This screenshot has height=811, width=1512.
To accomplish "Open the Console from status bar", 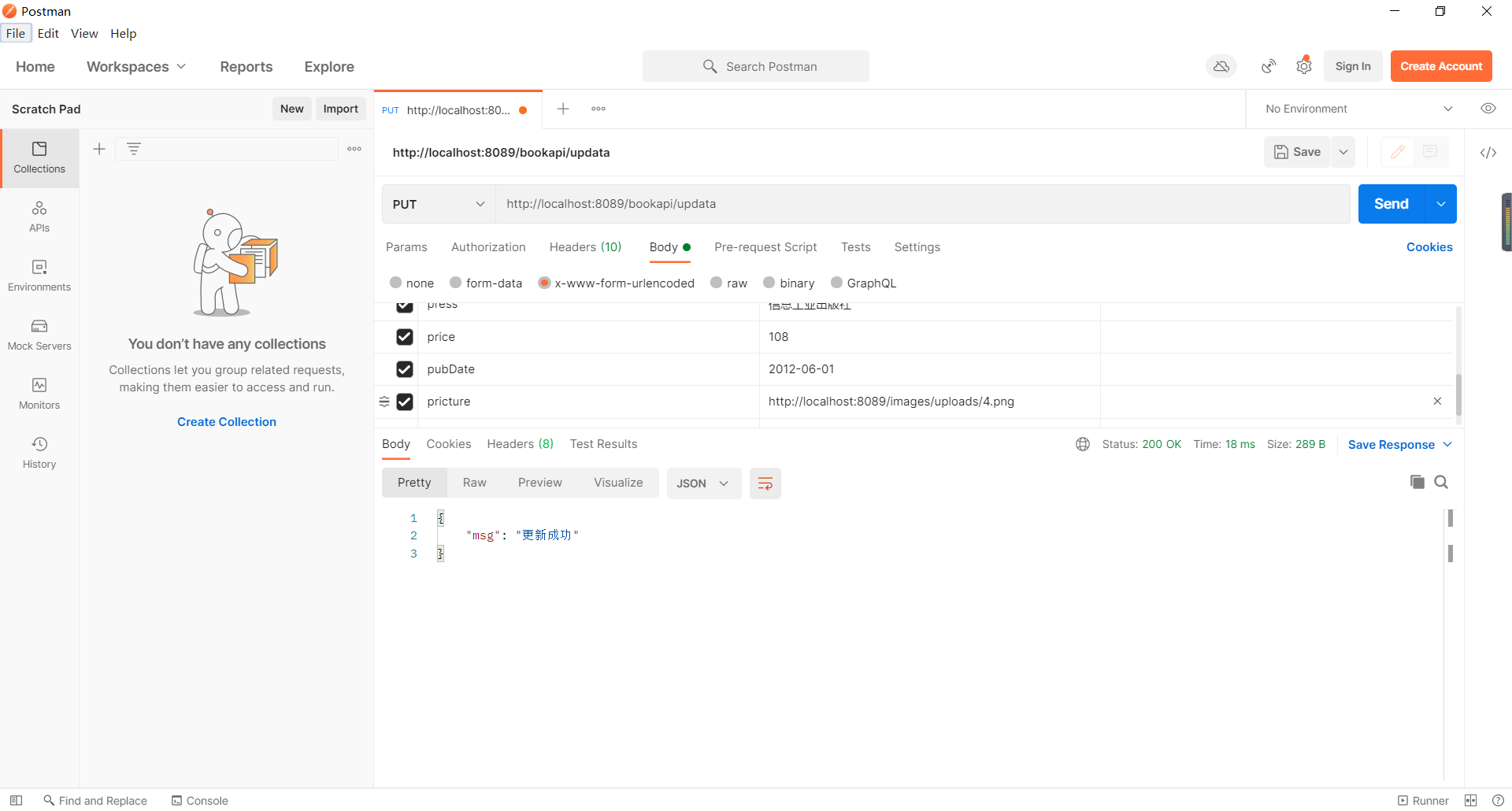I will (x=199, y=800).
